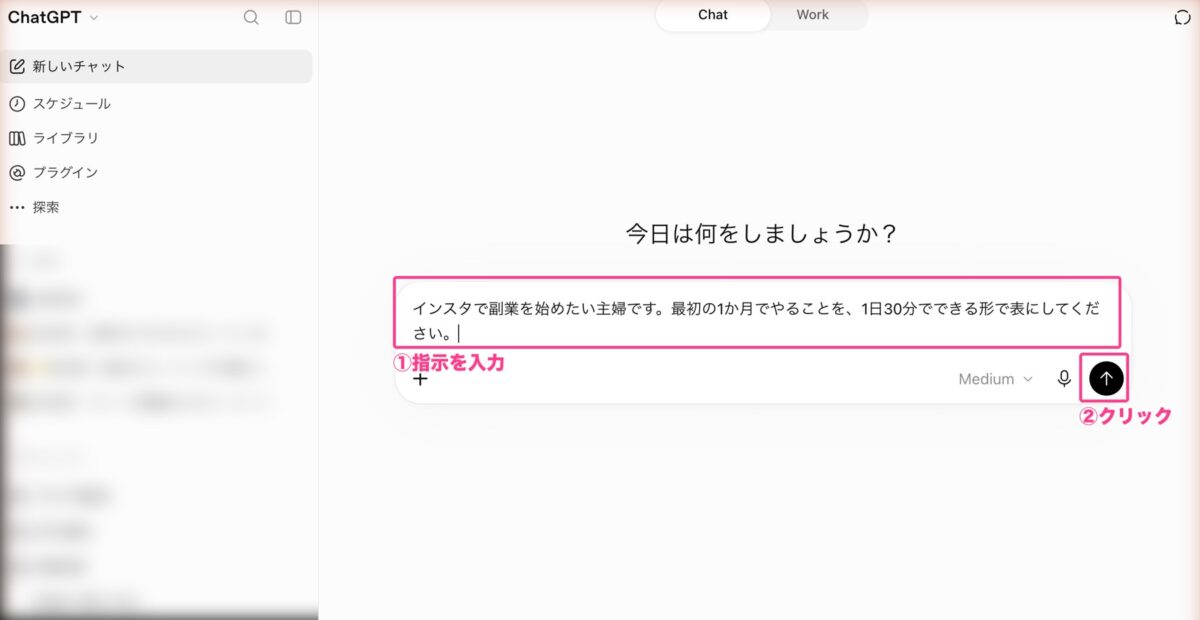Screen dimensions: 1200x620
Task: Click inside the message input text
Action: (x=757, y=321)
